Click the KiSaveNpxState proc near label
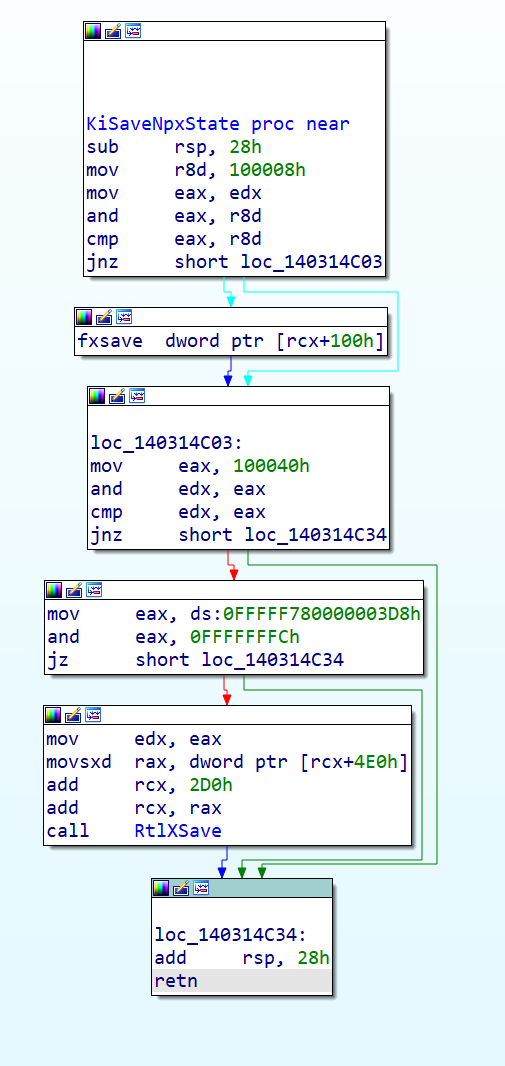This screenshot has height=1066, width=505. pyautogui.click(x=218, y=124)
